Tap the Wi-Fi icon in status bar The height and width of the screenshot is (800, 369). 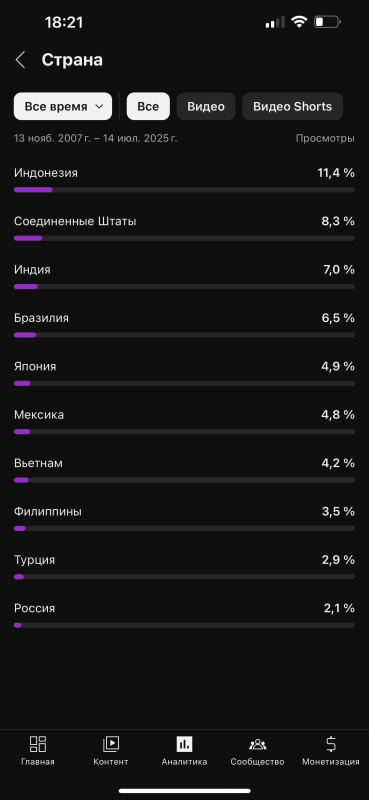[x=299, y=22]
